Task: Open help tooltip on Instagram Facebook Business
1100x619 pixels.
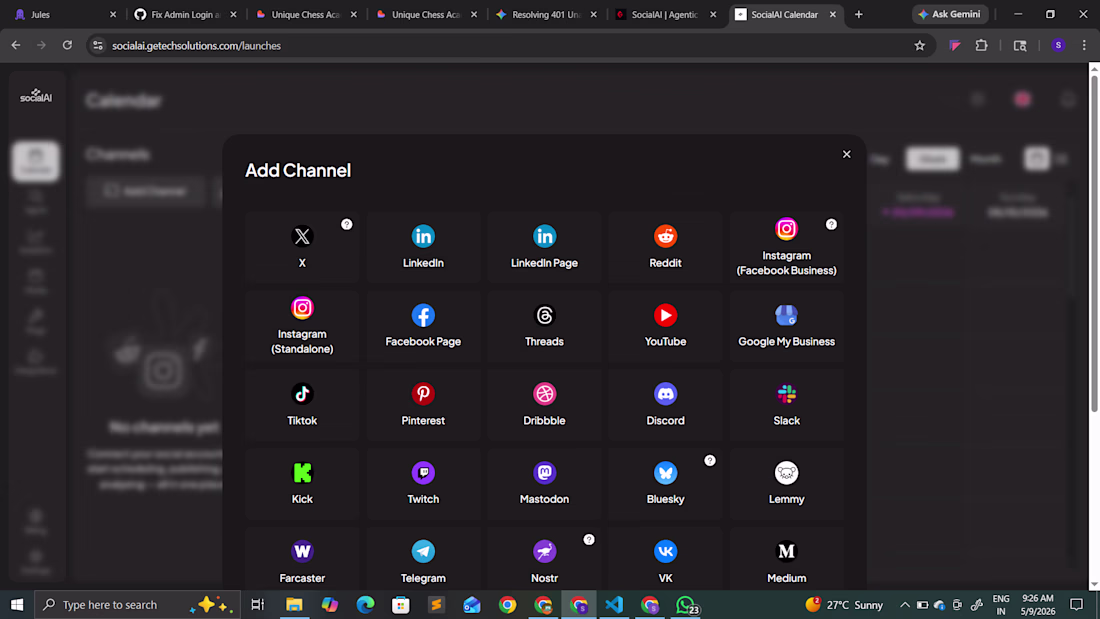Action: [831, 225]
